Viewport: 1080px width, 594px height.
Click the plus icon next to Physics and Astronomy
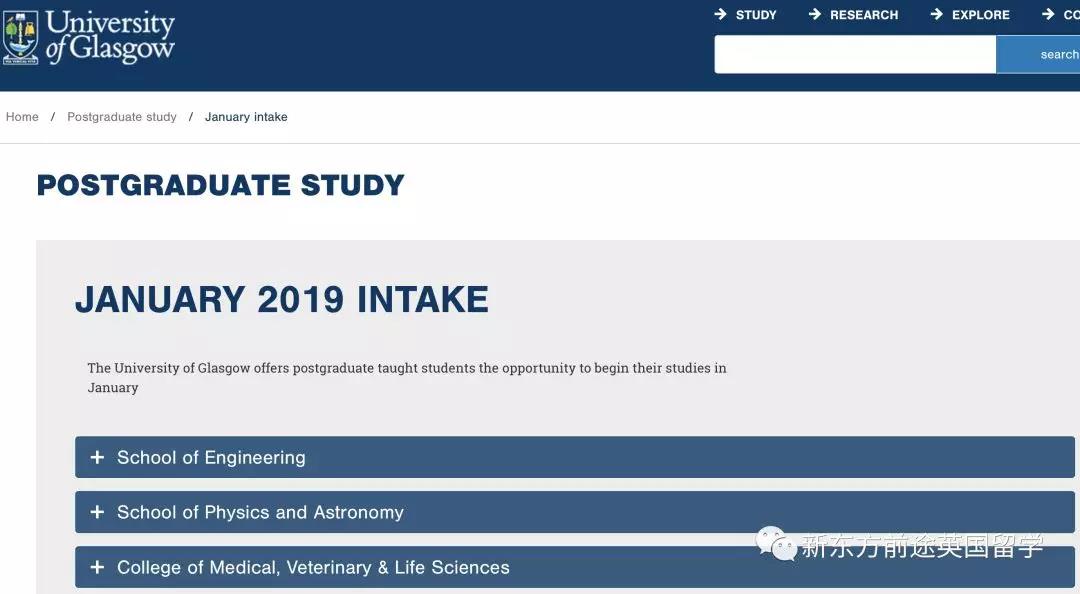tap(97, 512)
